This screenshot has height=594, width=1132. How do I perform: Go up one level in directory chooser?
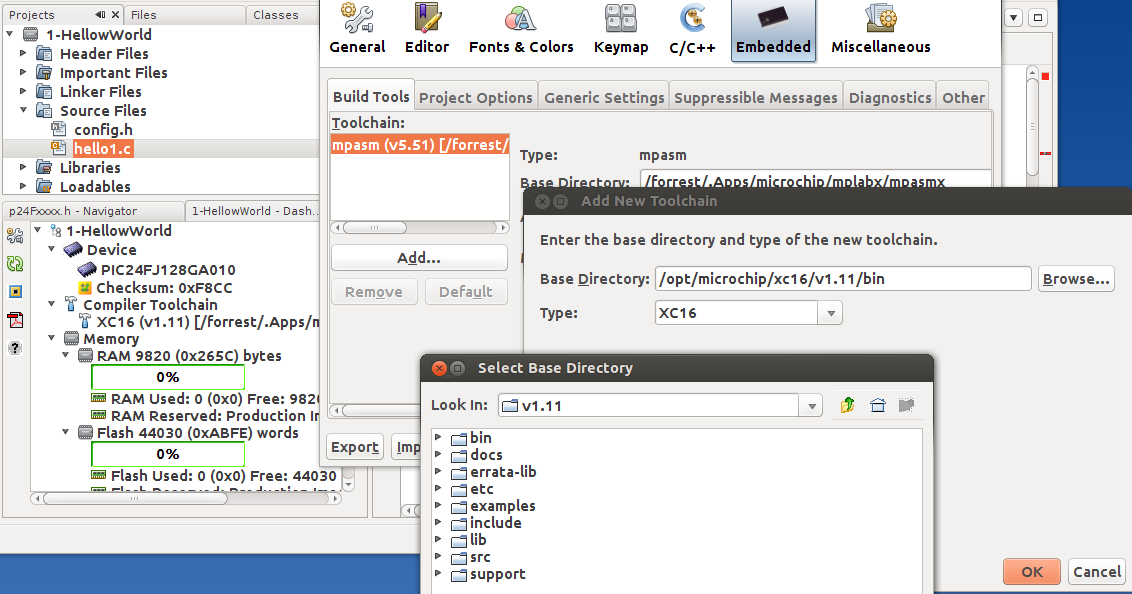tap(848, 405)
